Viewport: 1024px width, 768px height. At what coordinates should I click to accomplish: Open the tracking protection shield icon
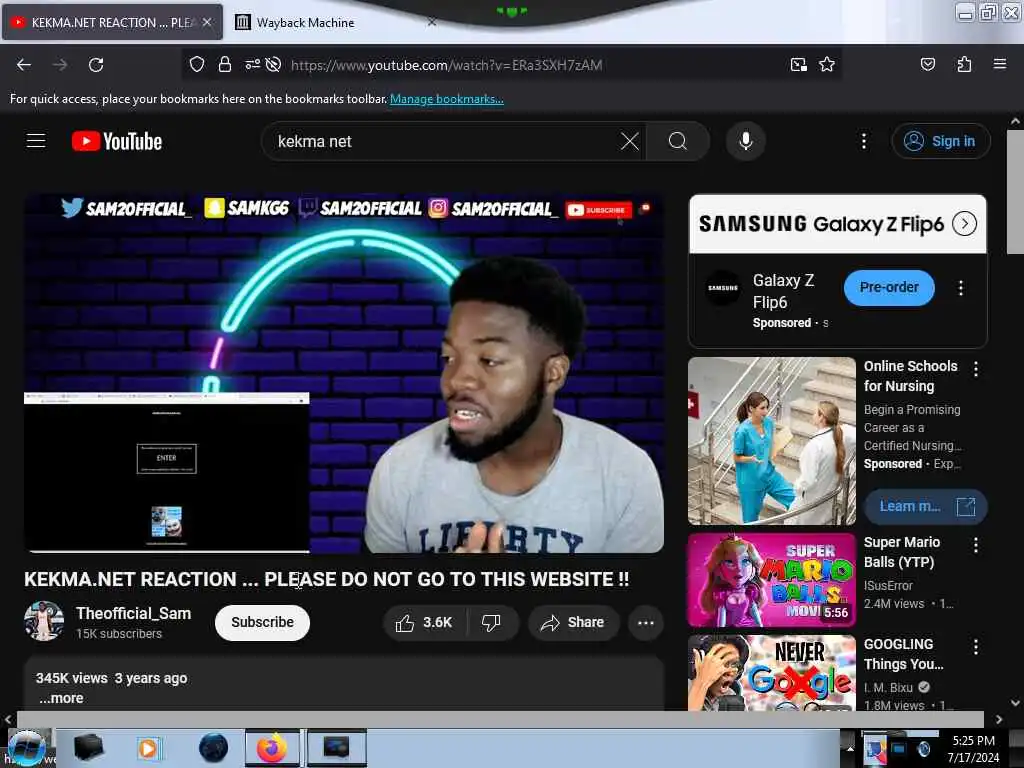point(197,65)
